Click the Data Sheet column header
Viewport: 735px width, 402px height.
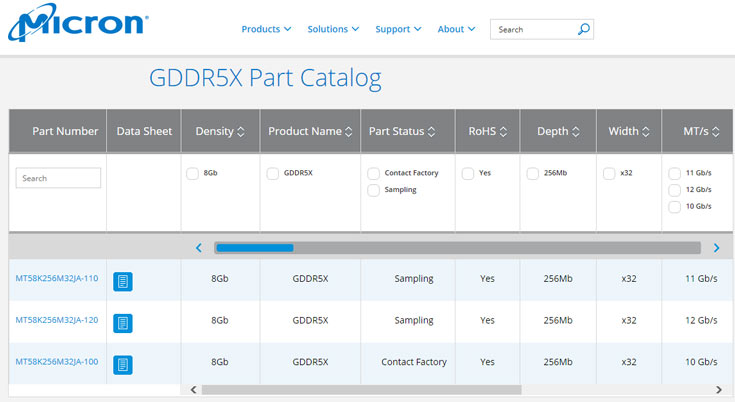click(144, 131)
